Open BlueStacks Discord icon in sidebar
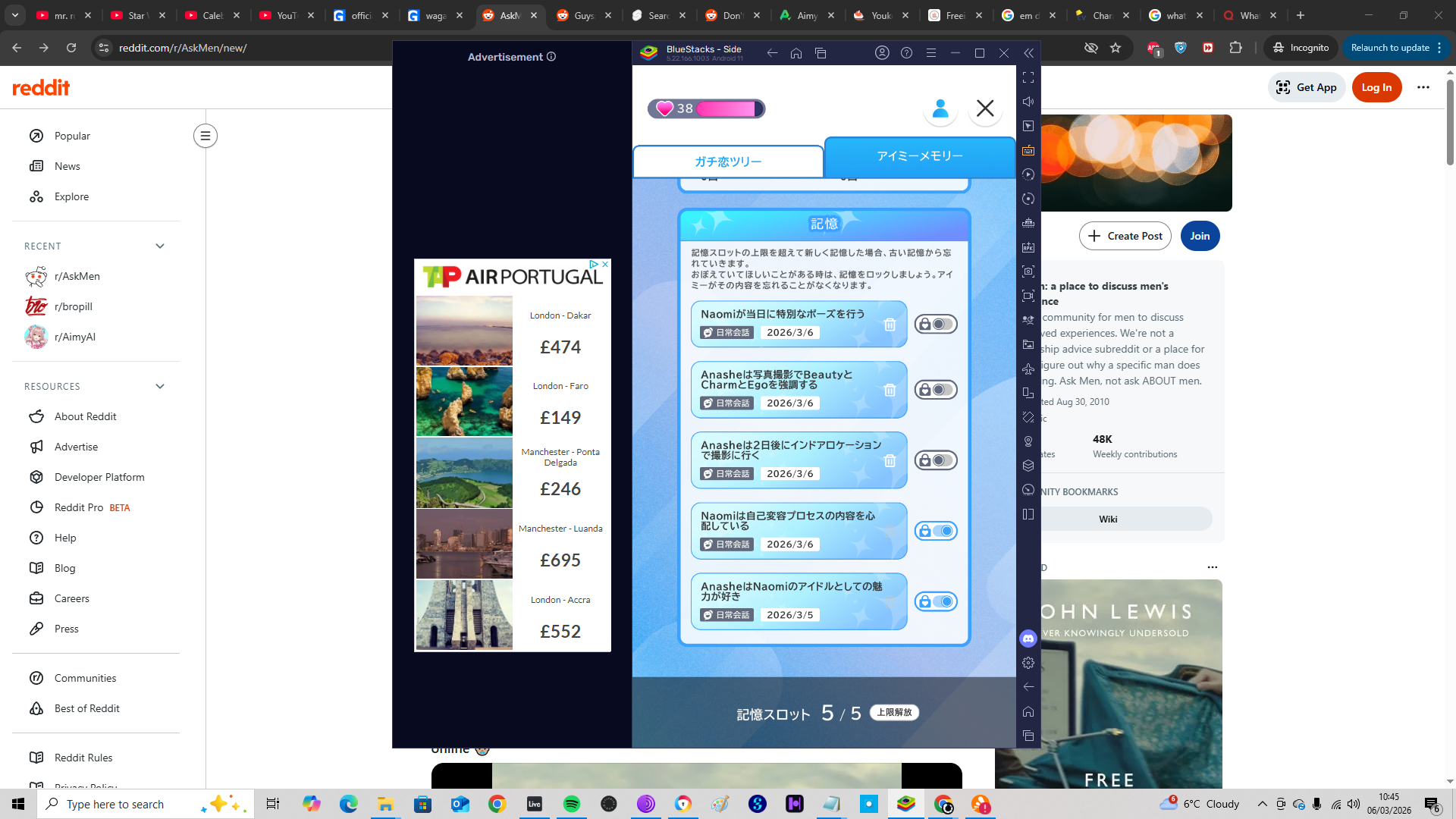The image size is (1456, 819). [1028, 639]
